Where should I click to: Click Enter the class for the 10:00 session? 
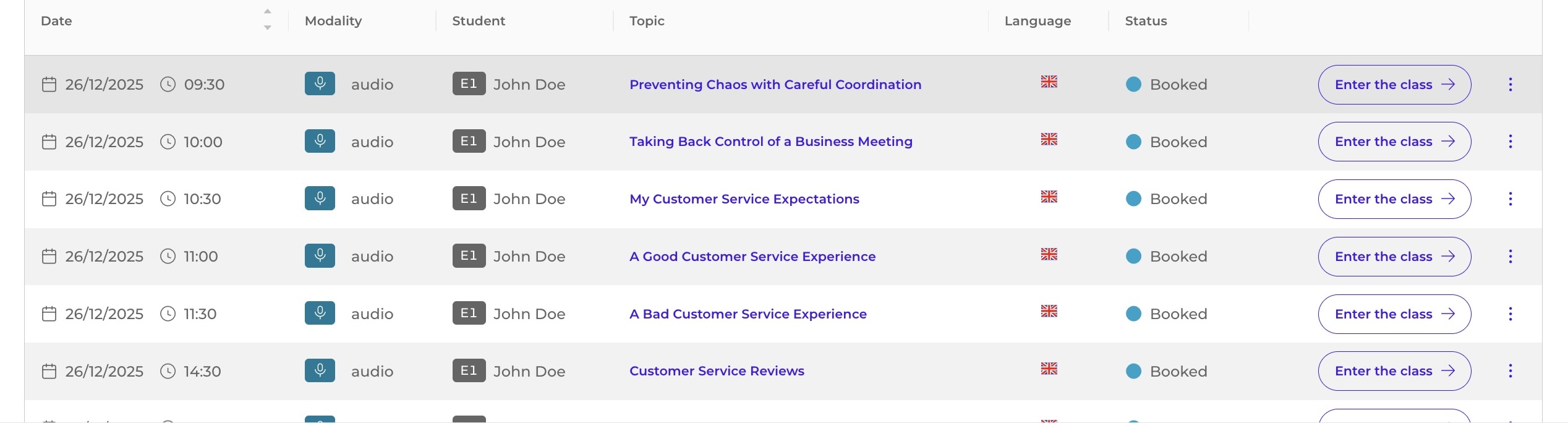(x=1394, y=142)
